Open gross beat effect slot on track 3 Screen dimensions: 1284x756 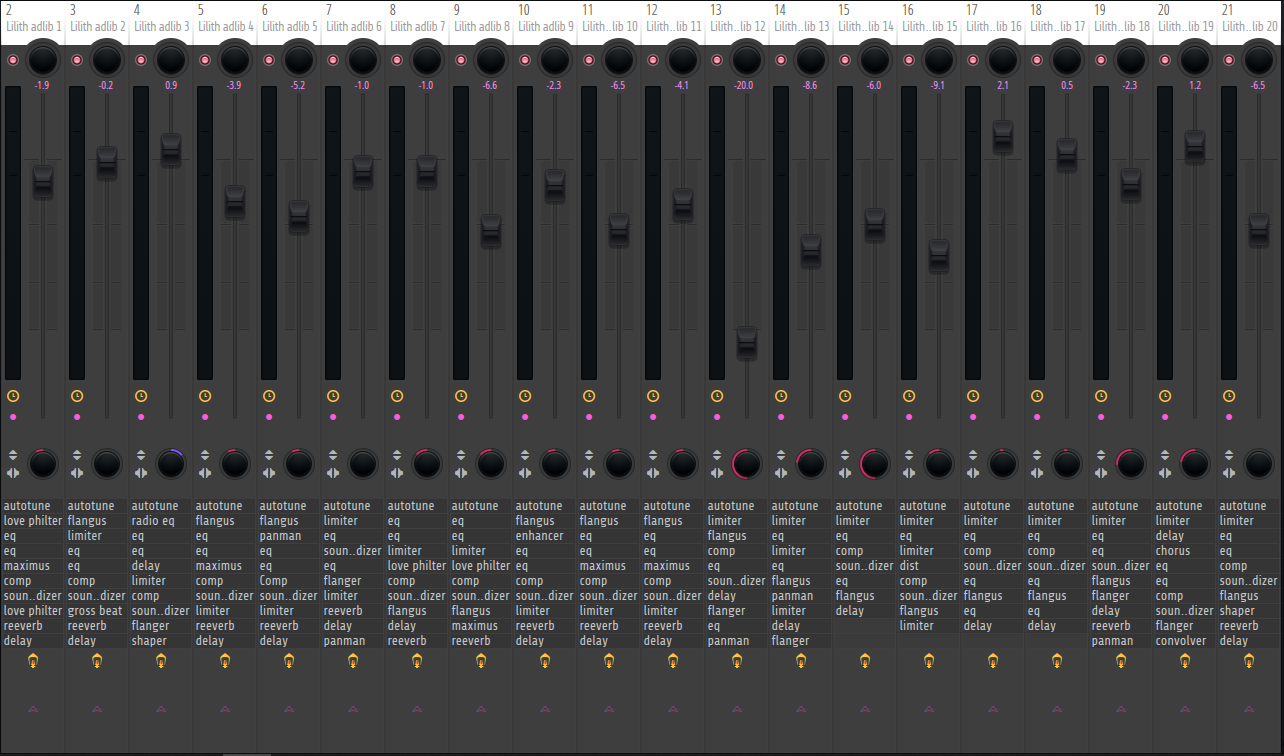pos(97,611)
